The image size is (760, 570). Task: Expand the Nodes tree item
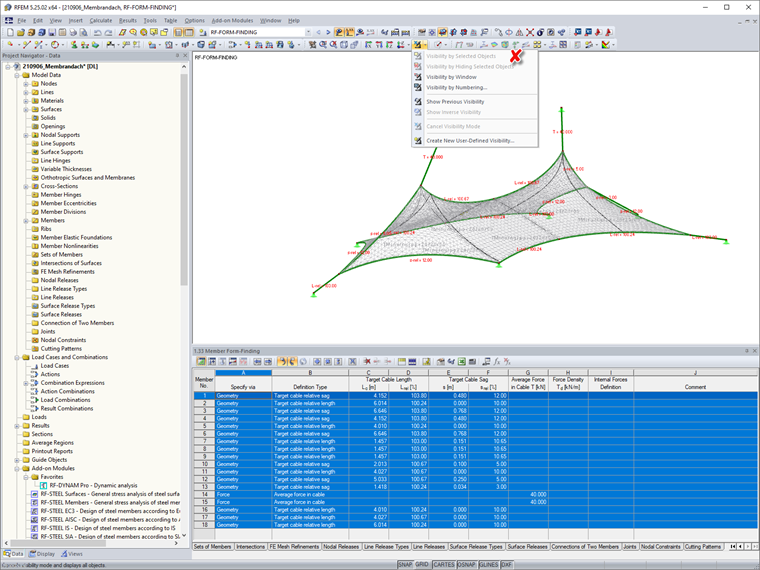[25, 84]
